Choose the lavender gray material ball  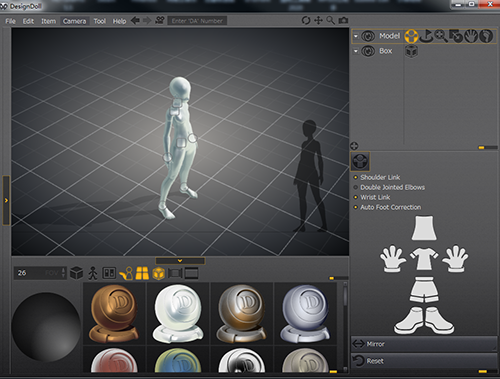click(x=305, y=313)
